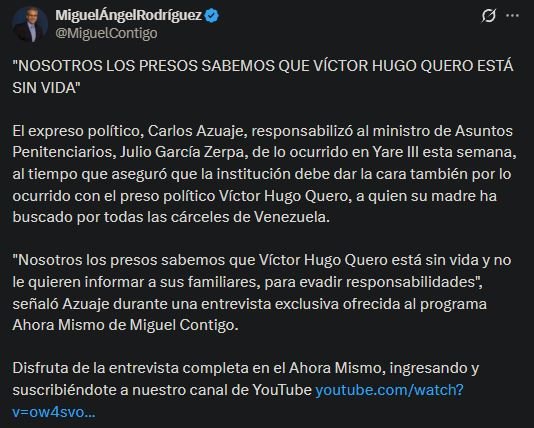Click the uppercase "SIN VIDA" headline text
Viewport: 534px width, 428px height.
click(x=46, y=88)
